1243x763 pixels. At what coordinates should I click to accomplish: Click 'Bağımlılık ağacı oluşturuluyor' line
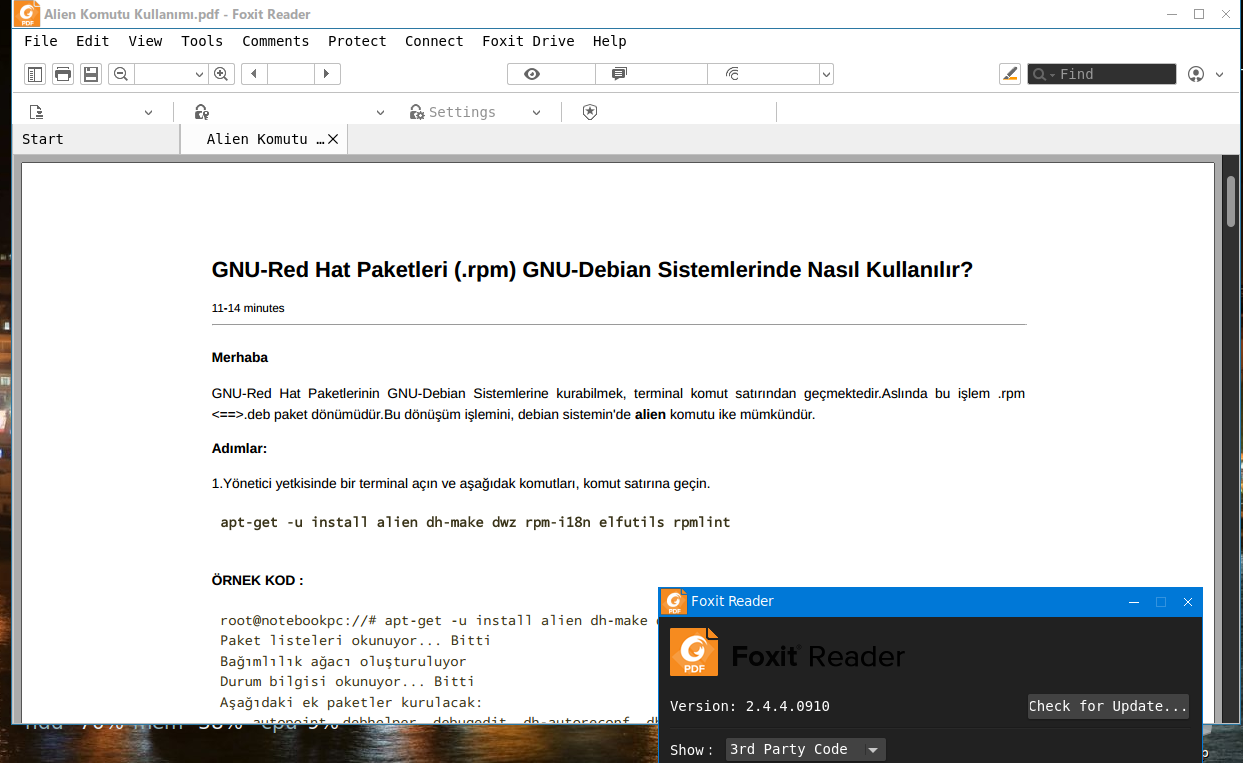(x=343, y=661)
